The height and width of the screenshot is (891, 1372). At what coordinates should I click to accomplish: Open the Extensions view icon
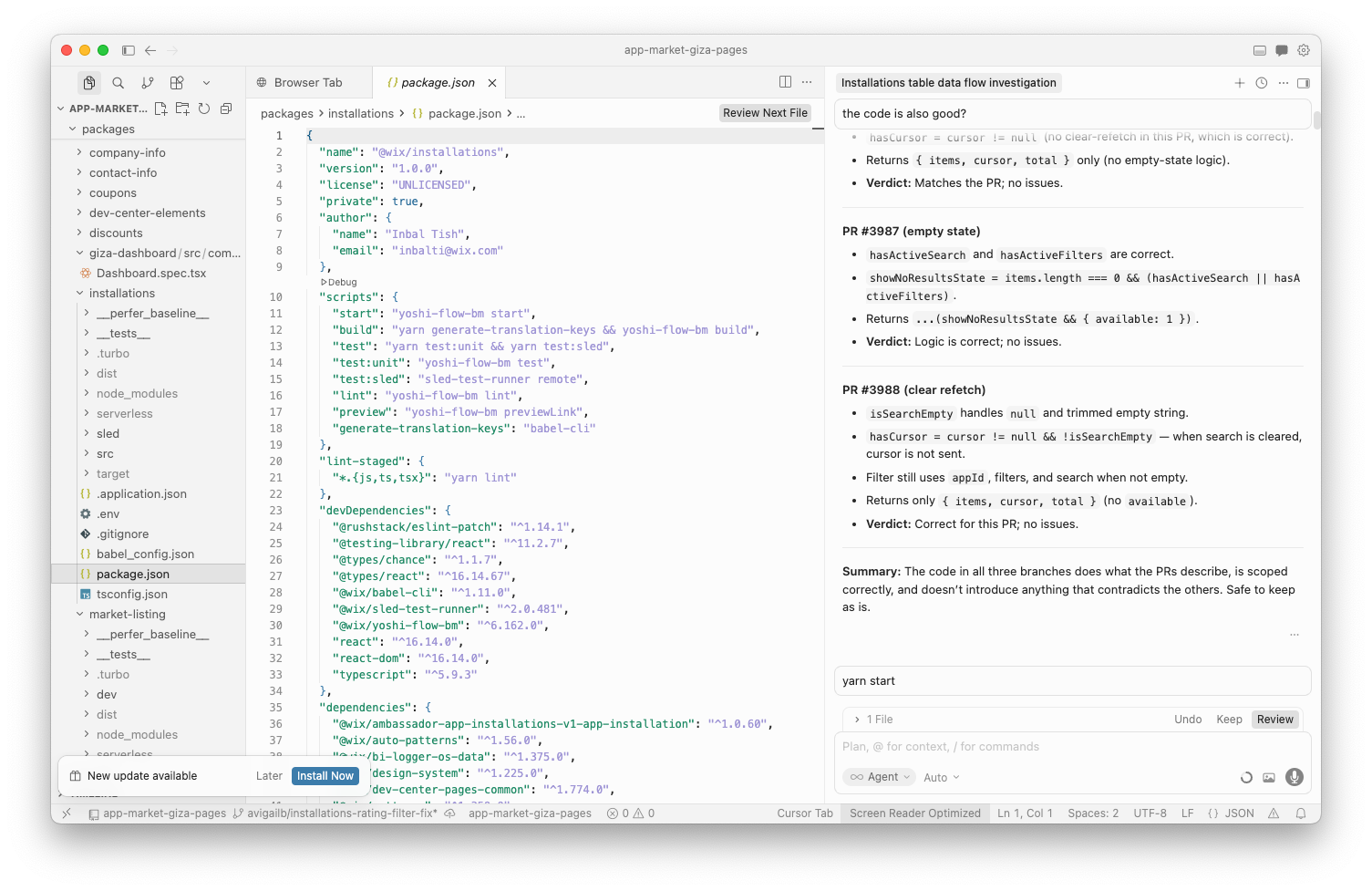click(x=177, y=83)
